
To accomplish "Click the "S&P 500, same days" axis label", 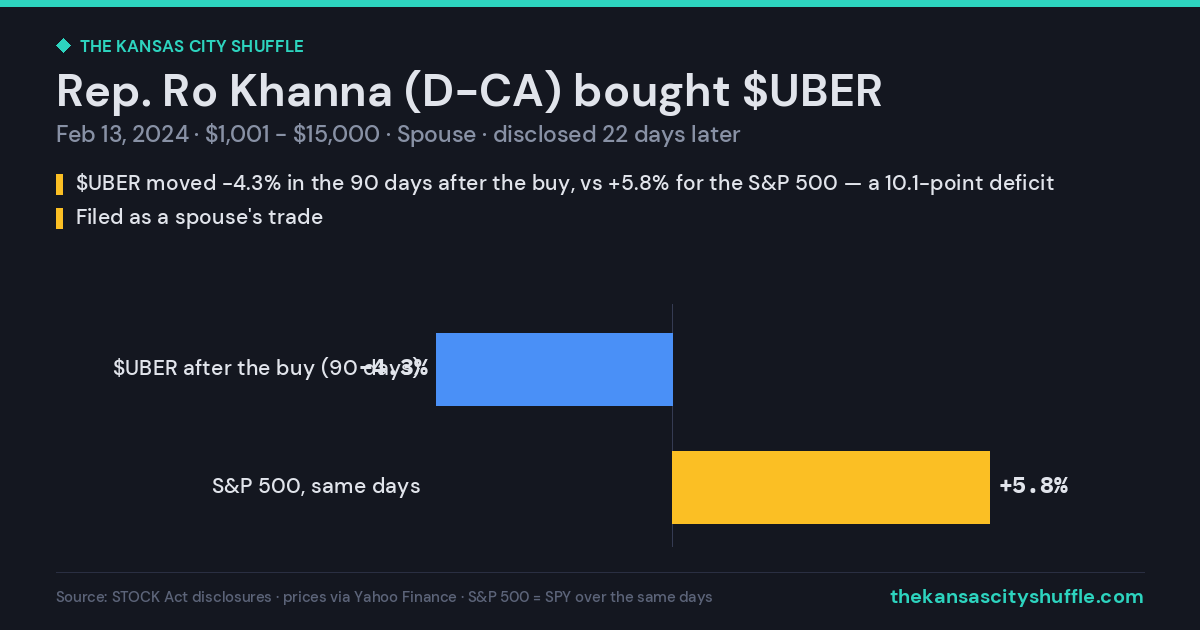I will (316, 487).
